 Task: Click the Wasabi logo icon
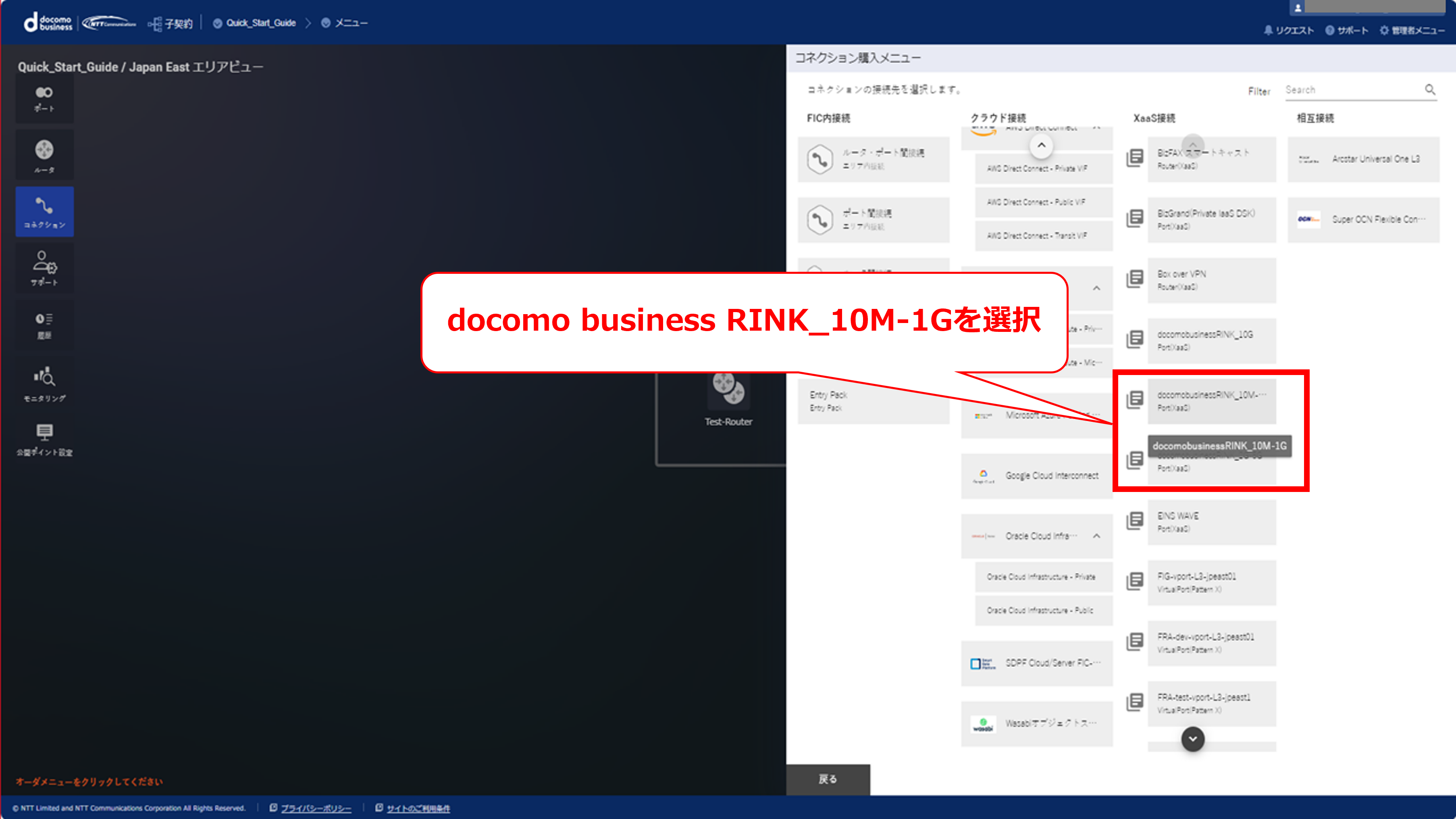coord(983,724)
